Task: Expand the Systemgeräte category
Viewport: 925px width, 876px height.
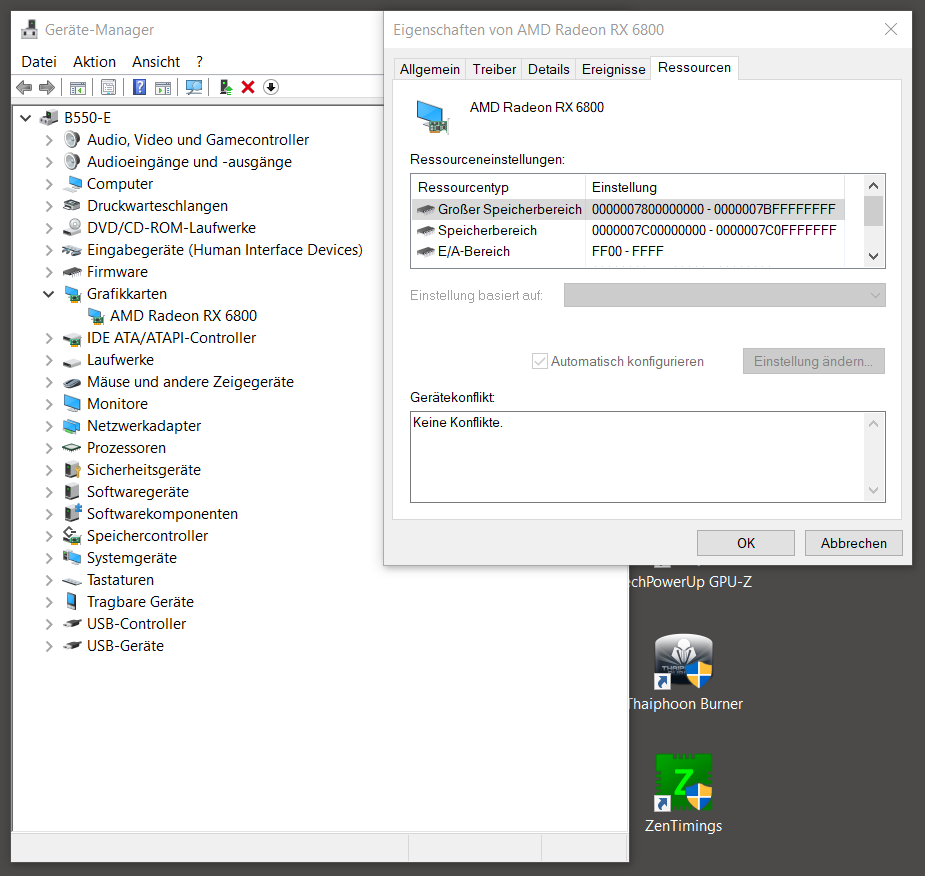Action: click(x=49, y=558)
